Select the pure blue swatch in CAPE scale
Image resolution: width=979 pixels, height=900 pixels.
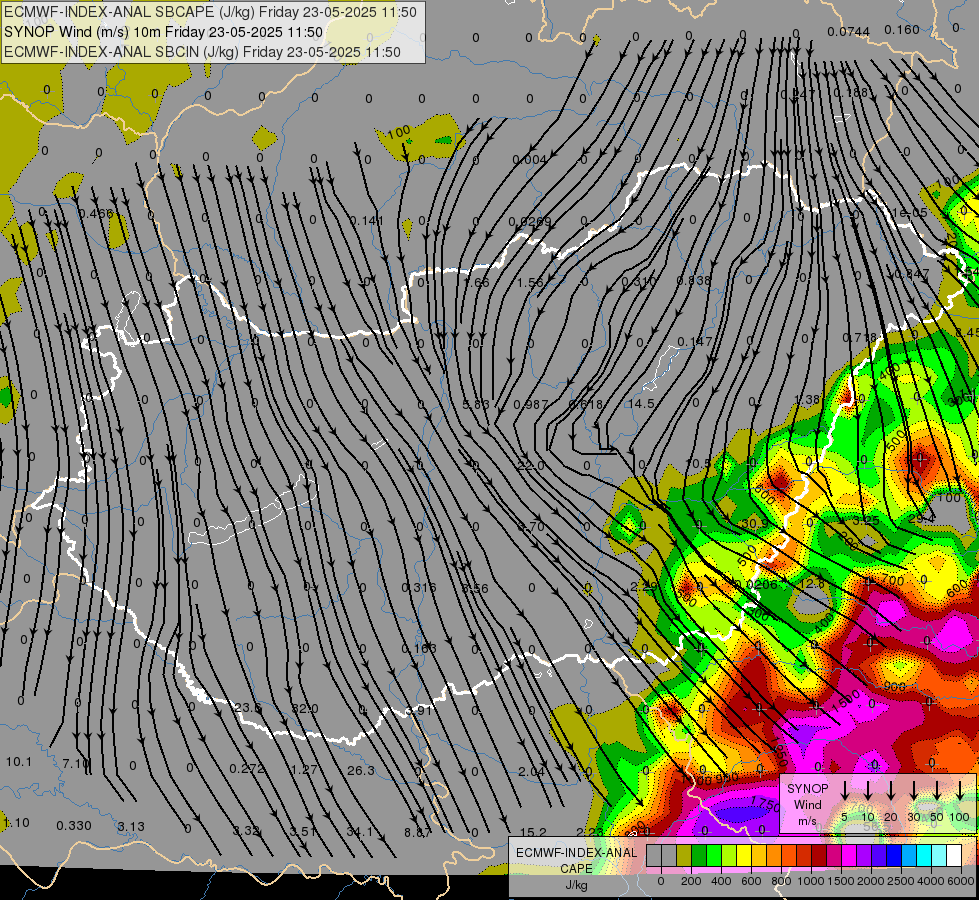[x=894, y=855]
